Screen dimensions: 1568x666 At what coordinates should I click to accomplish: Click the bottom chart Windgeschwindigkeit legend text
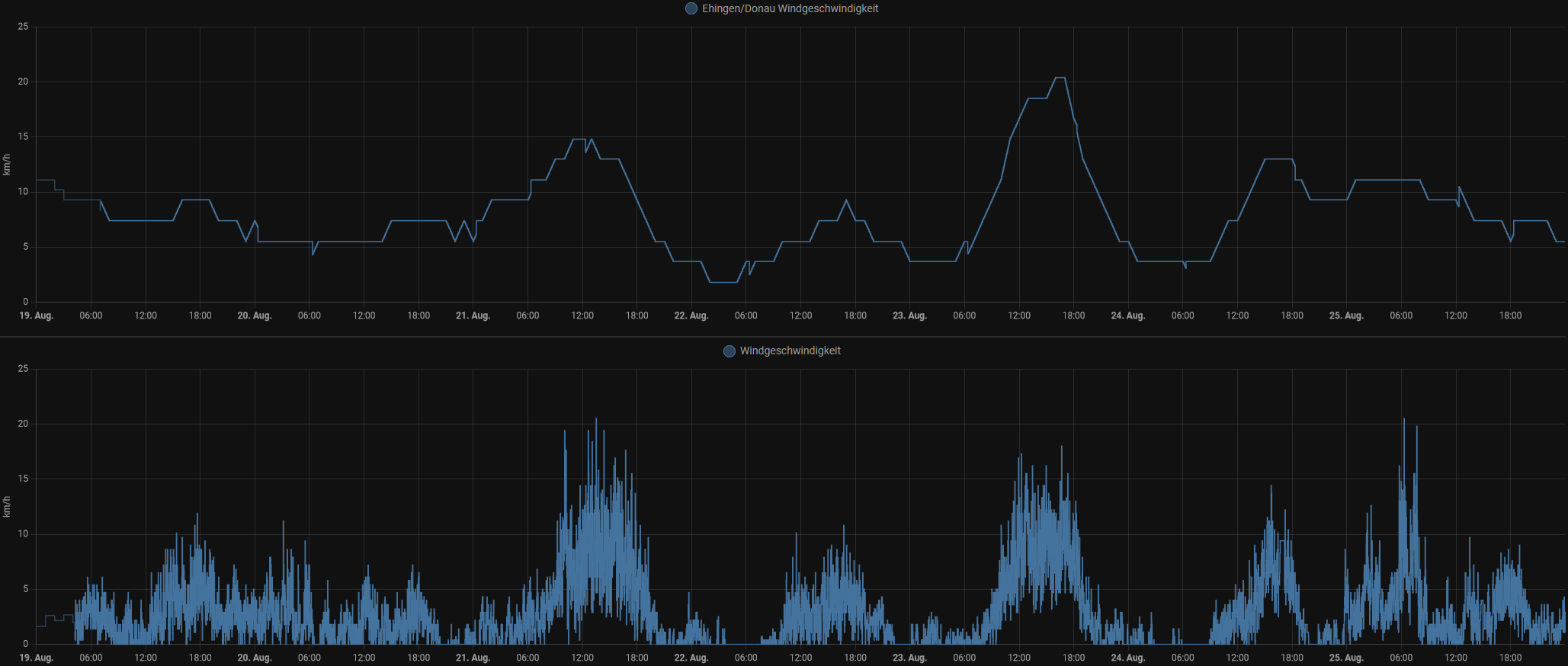(x=790, y=351)
